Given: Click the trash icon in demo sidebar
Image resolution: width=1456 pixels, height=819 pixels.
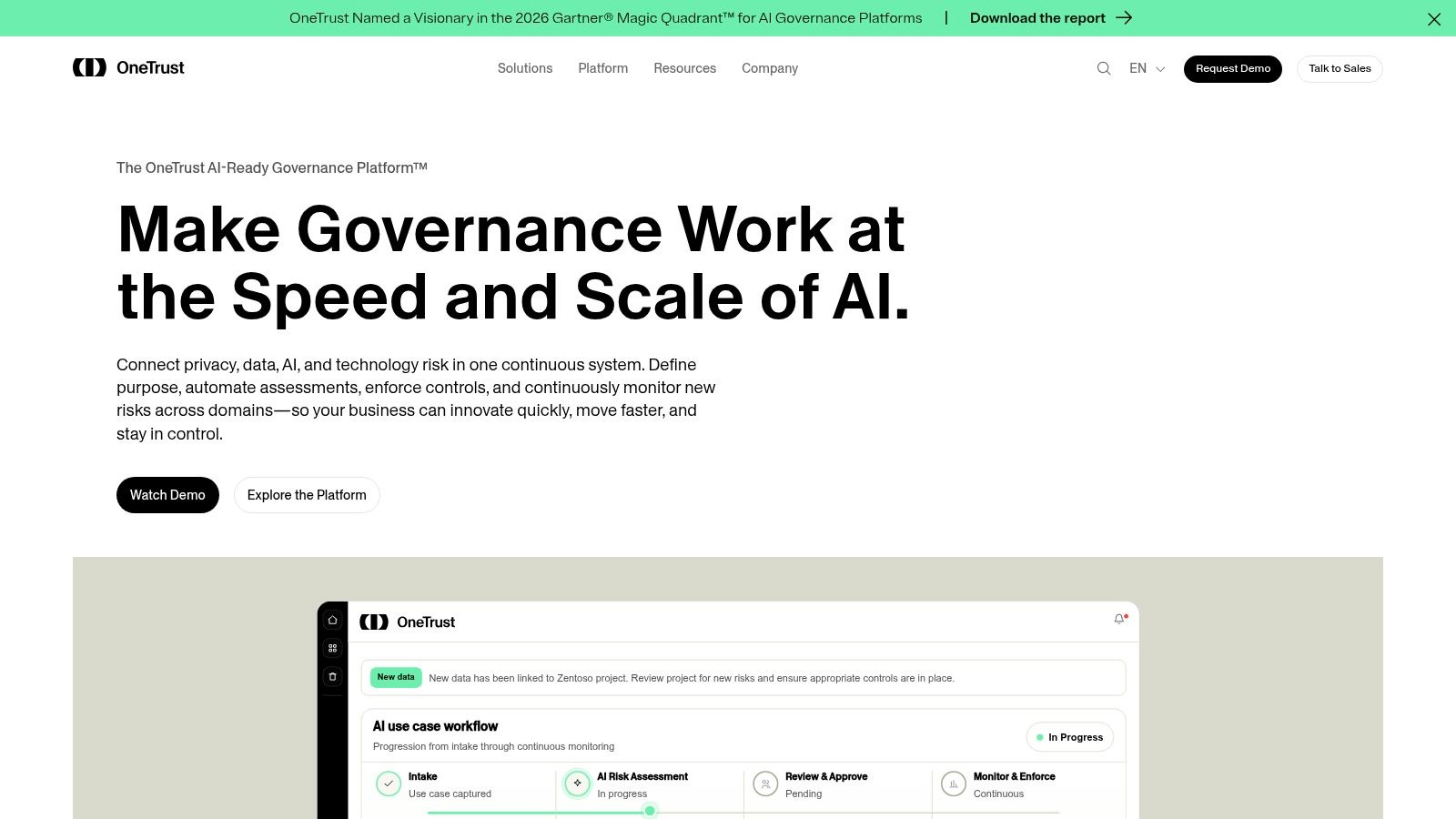Looking at the screenshot, I should point(333,676).
